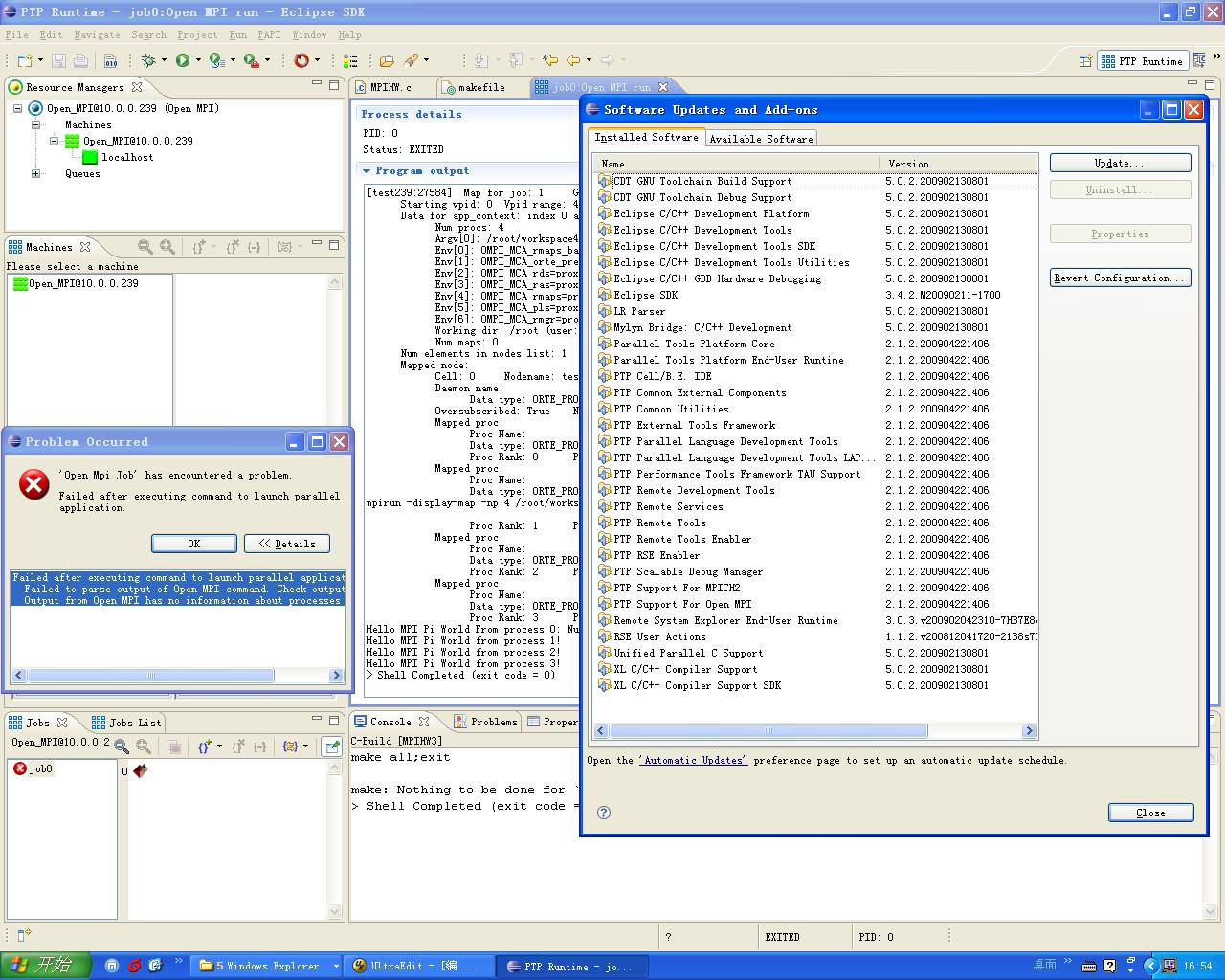Select LR Parser software entry
Image resolution: width=1225 pixels, height=980 pixels.
pyautogui.click(x=639, y=311)
